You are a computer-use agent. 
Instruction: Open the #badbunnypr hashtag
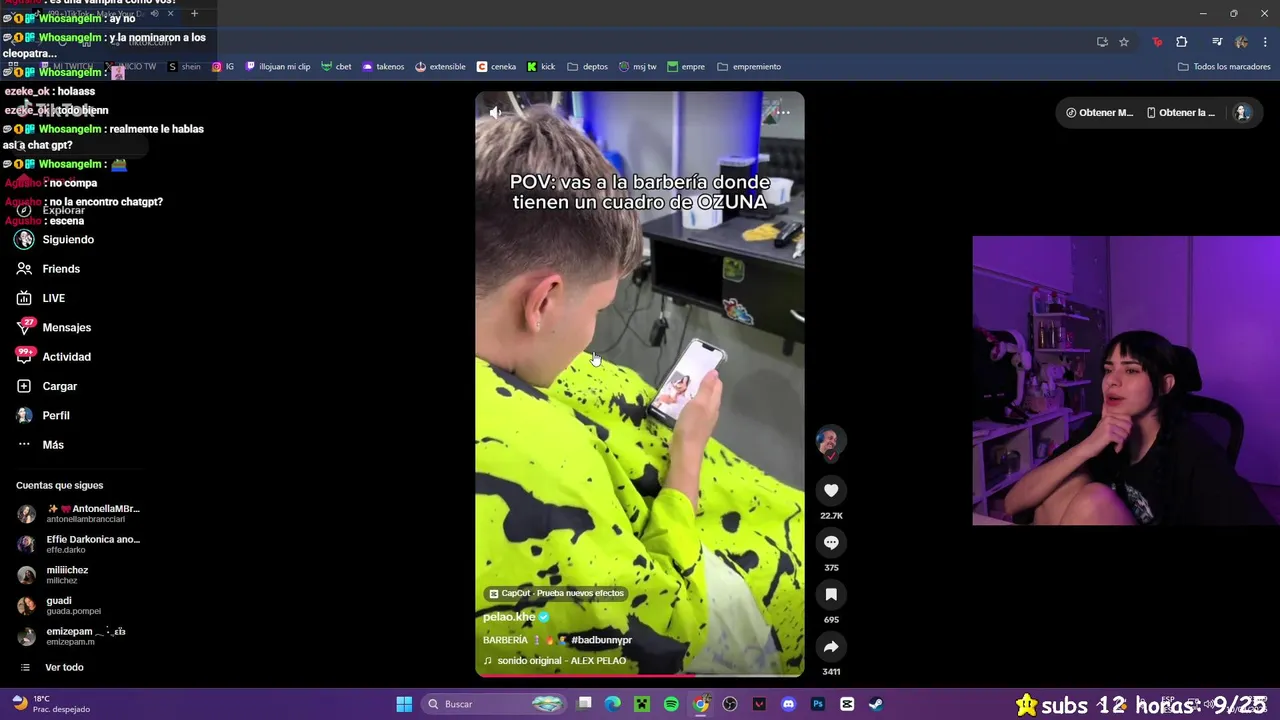(601, 640)
